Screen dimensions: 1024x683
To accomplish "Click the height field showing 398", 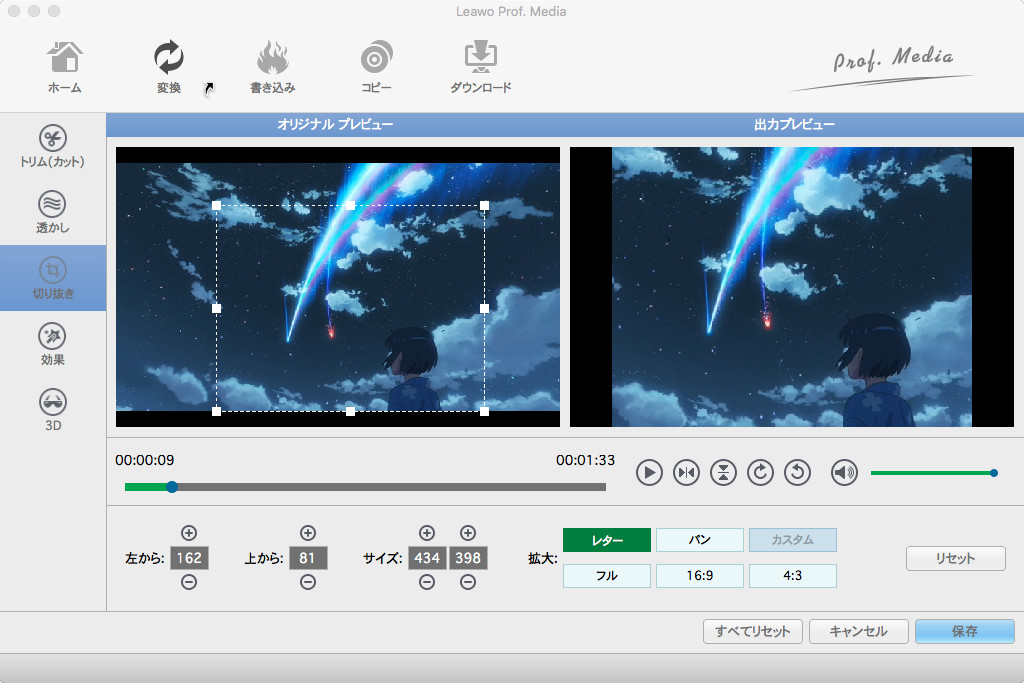I will click(x=468, y=558).
